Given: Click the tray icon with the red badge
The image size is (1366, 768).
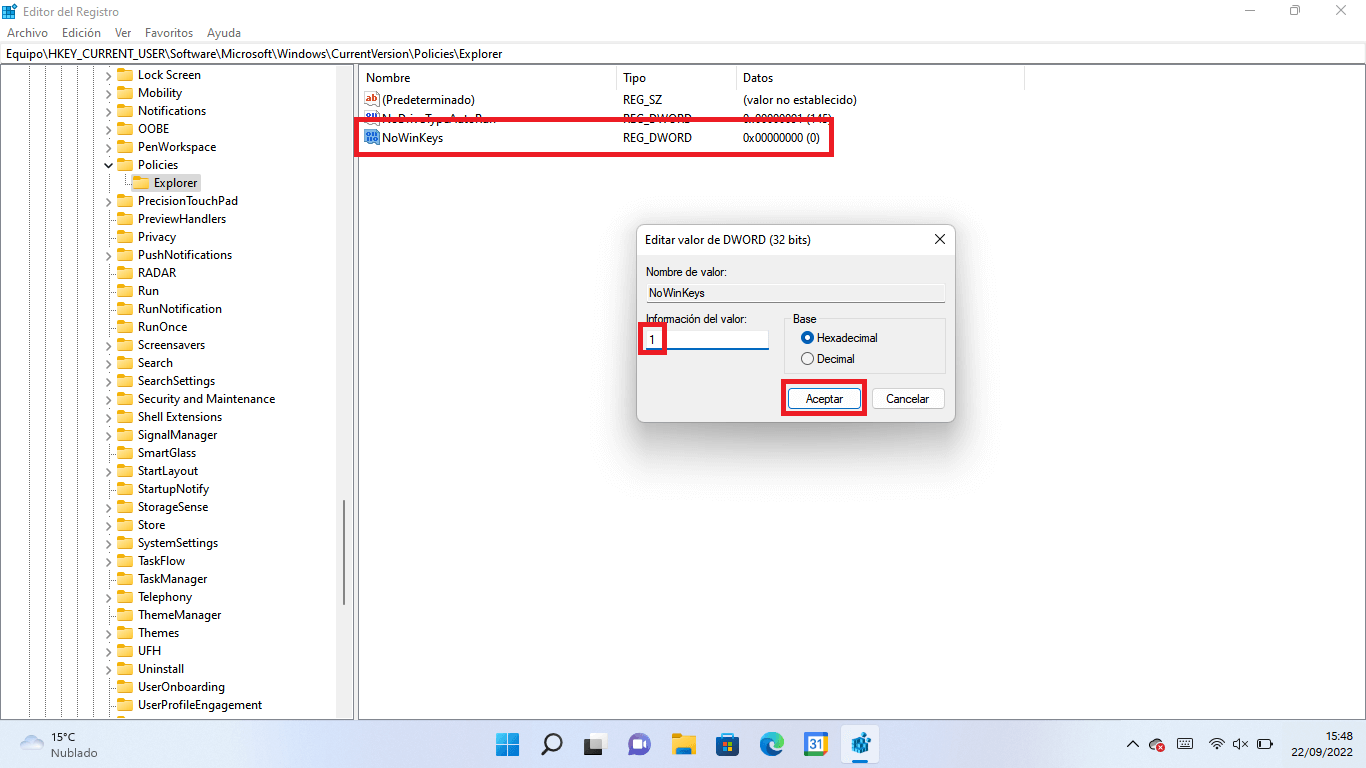Looking at the screenshot, I should (x=1158, y=744).
